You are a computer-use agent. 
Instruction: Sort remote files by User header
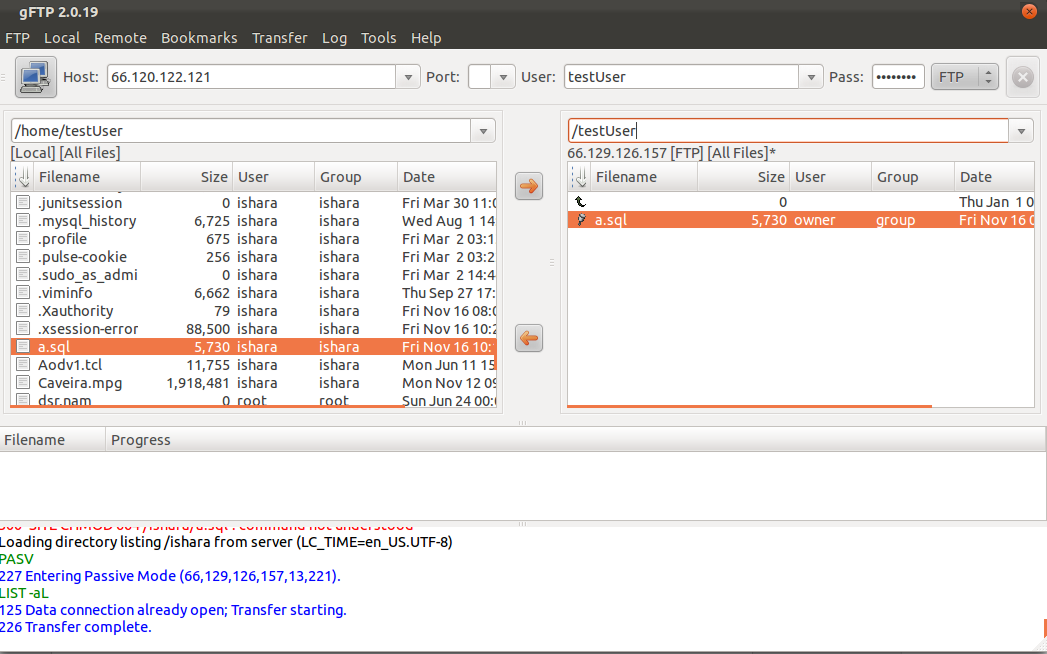pos(831,177)
